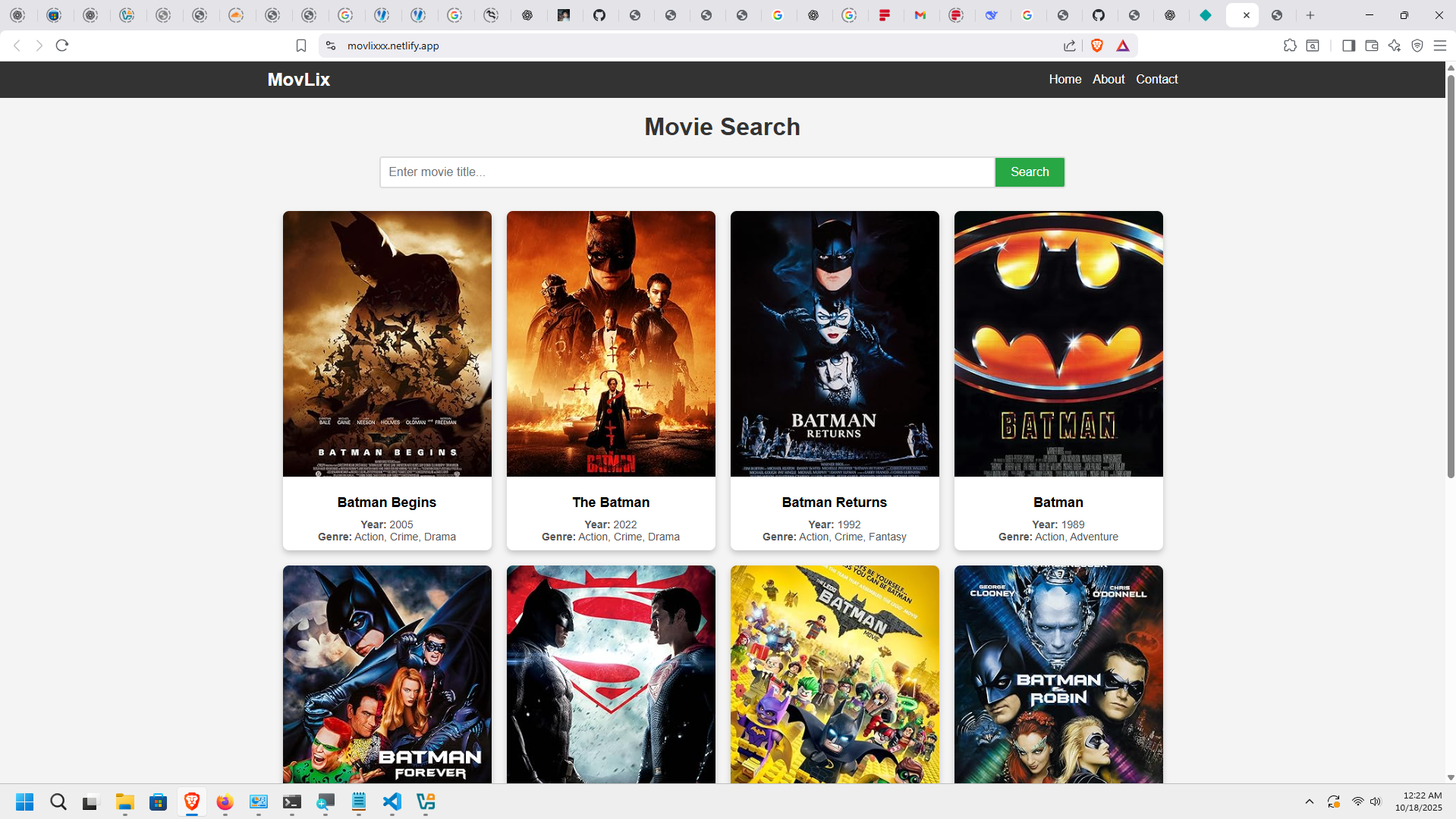Open the About page
Screen dimensions: 1456x819
click(x=1109, y=79)
